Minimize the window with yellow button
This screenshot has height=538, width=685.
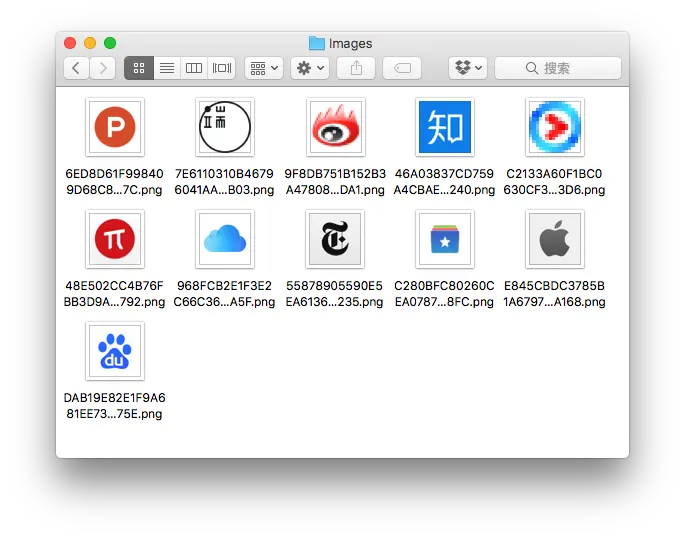click(x=90, y=43)
